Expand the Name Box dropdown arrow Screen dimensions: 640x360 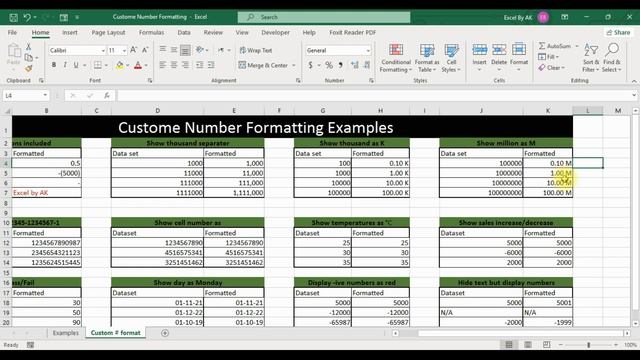tap(45, 96)
